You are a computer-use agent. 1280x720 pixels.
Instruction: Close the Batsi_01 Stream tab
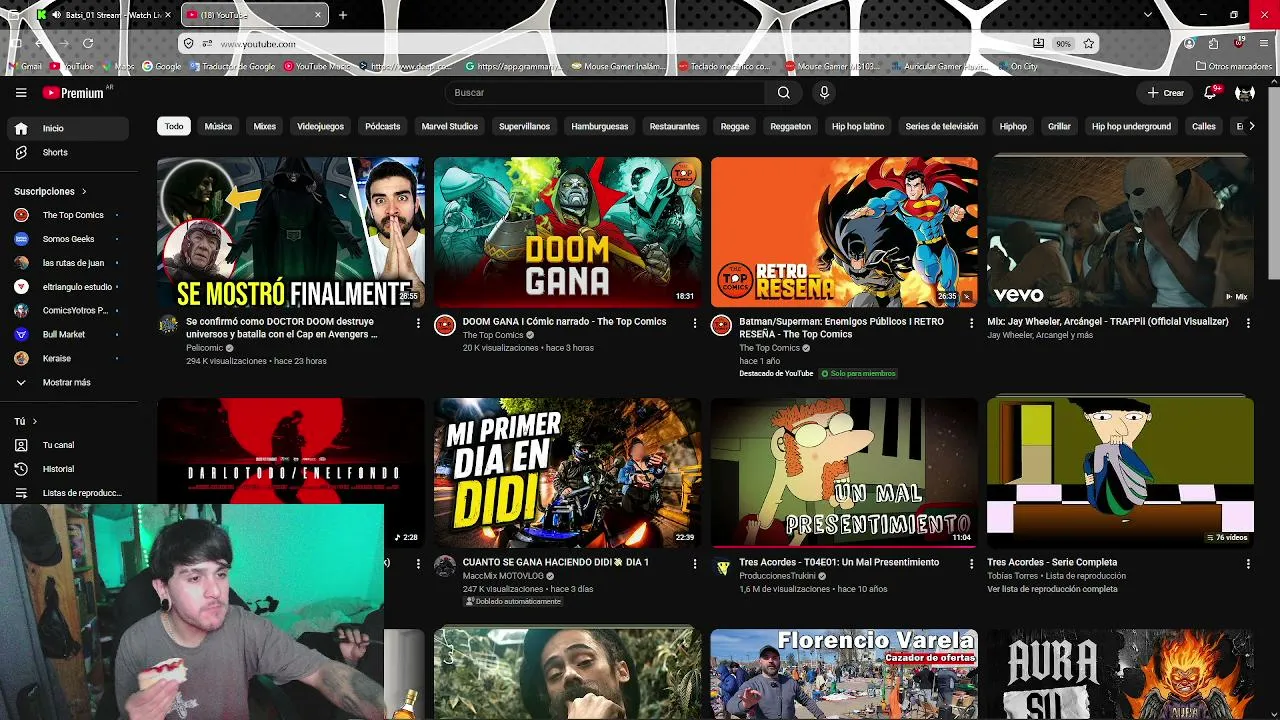167,15
